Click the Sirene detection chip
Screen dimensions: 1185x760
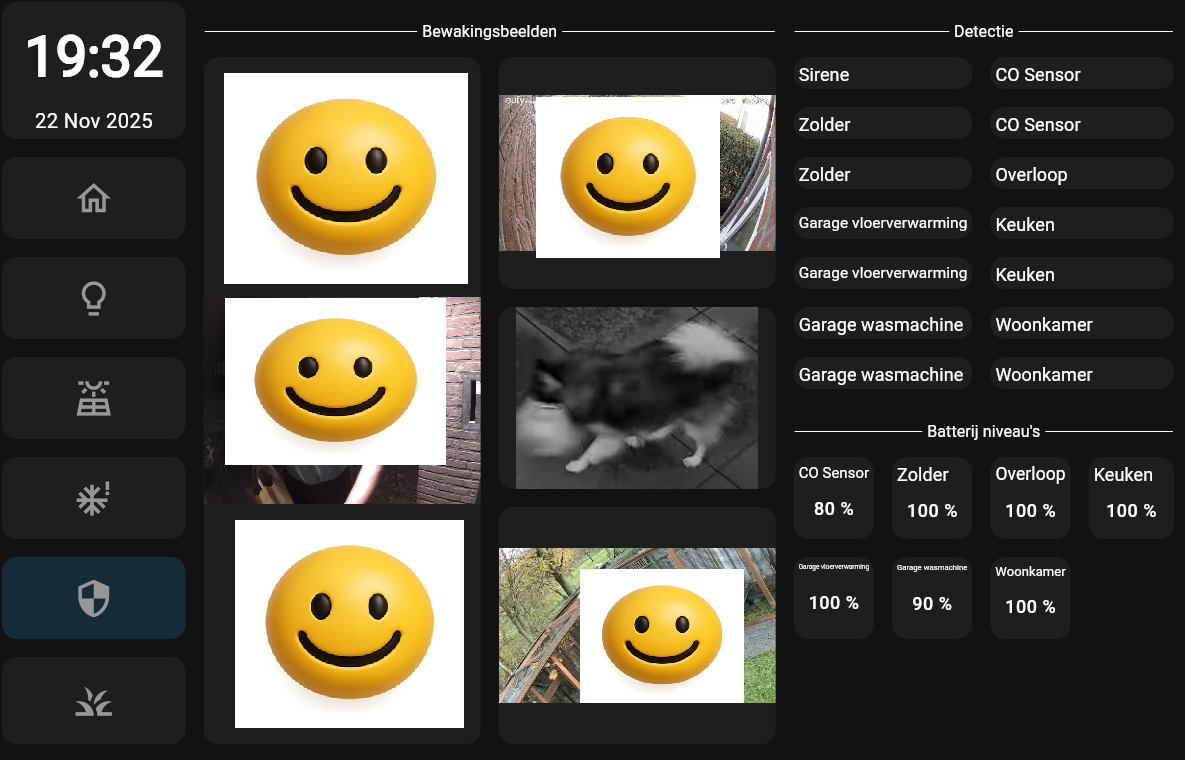[x=883, y=74]
